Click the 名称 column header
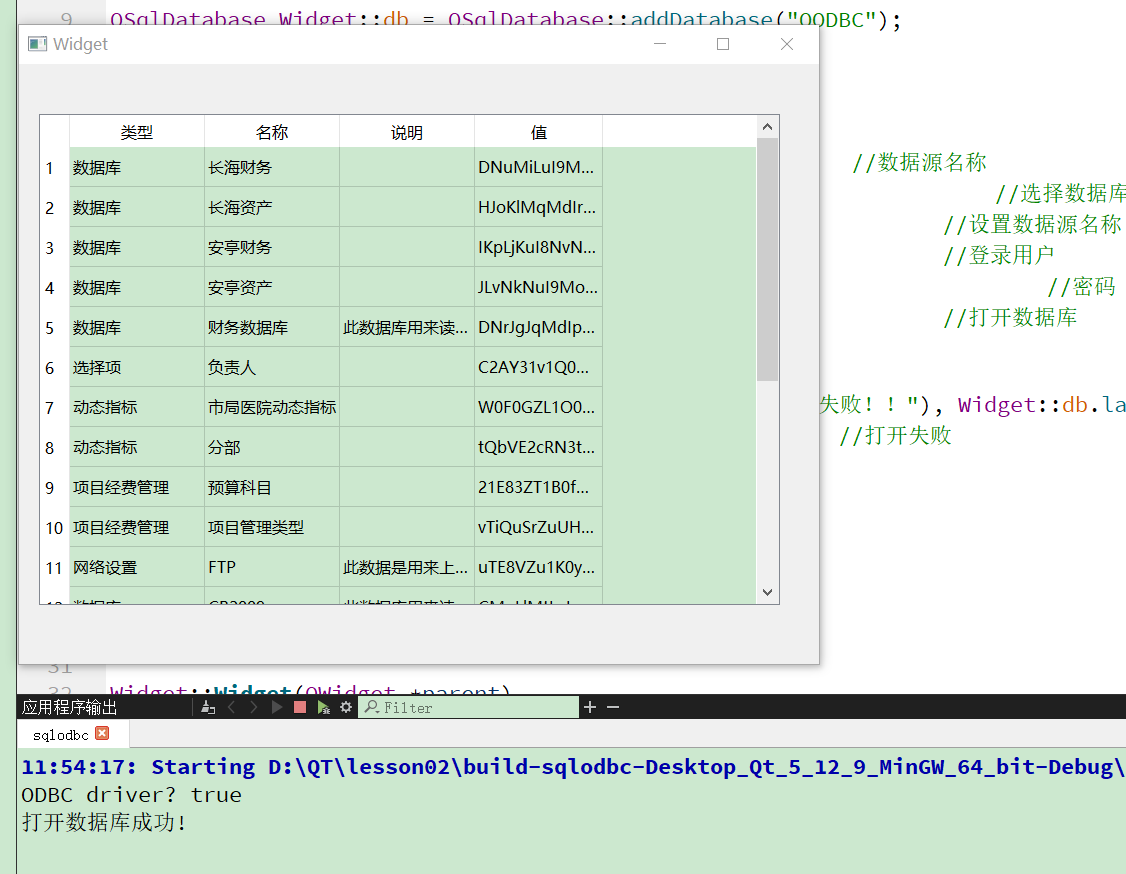The image size is (1126, 874). pos(271,132)
